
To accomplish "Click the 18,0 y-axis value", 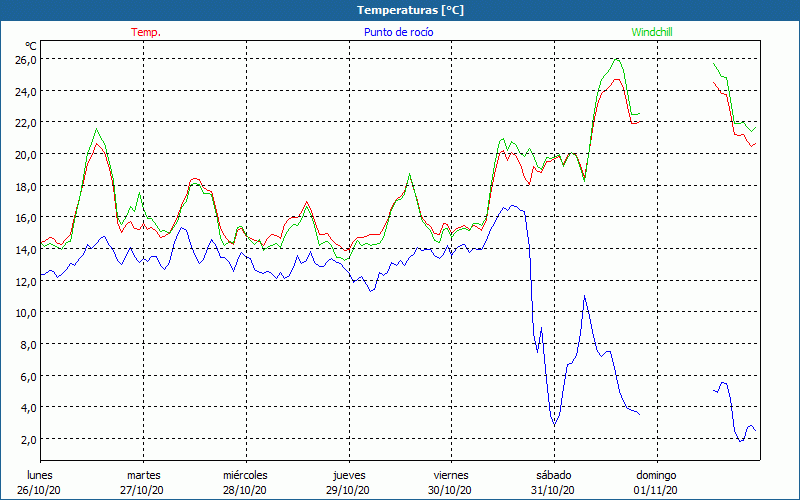I will [x=26, y=186].
